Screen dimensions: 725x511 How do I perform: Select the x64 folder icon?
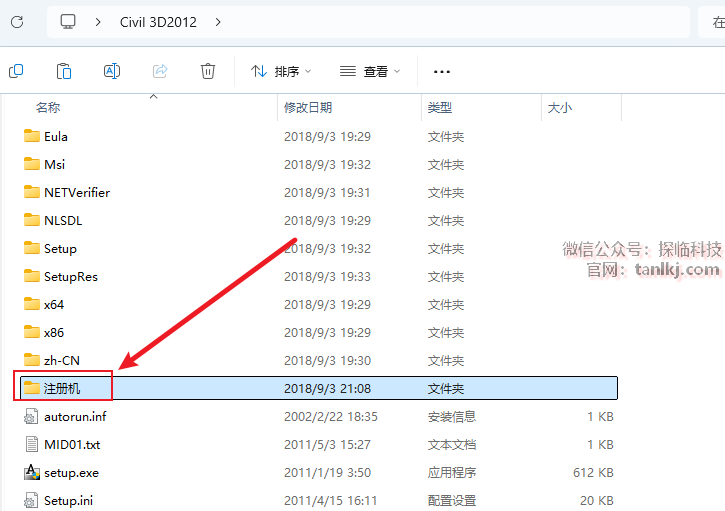click(31, 304)
